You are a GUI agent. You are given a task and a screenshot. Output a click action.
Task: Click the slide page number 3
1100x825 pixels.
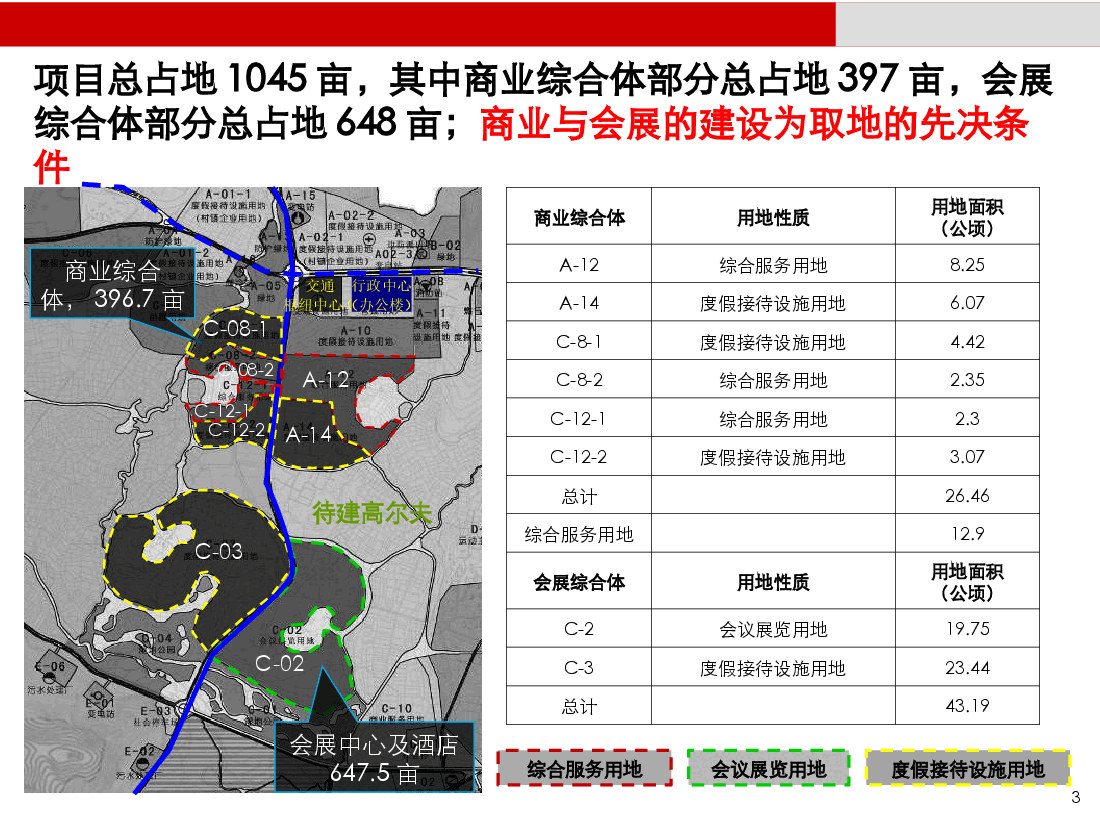click(1075, 797)
